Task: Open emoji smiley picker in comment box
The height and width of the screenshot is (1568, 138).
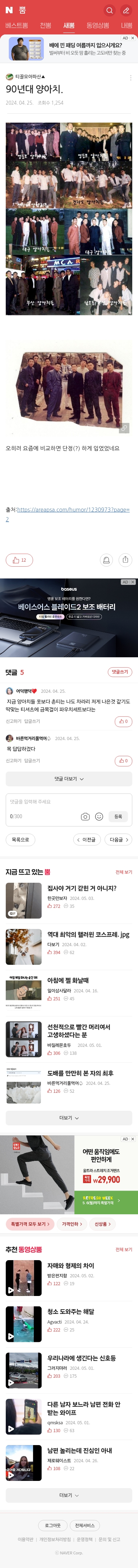Action: pyautogui.click(x=99, y=816)
